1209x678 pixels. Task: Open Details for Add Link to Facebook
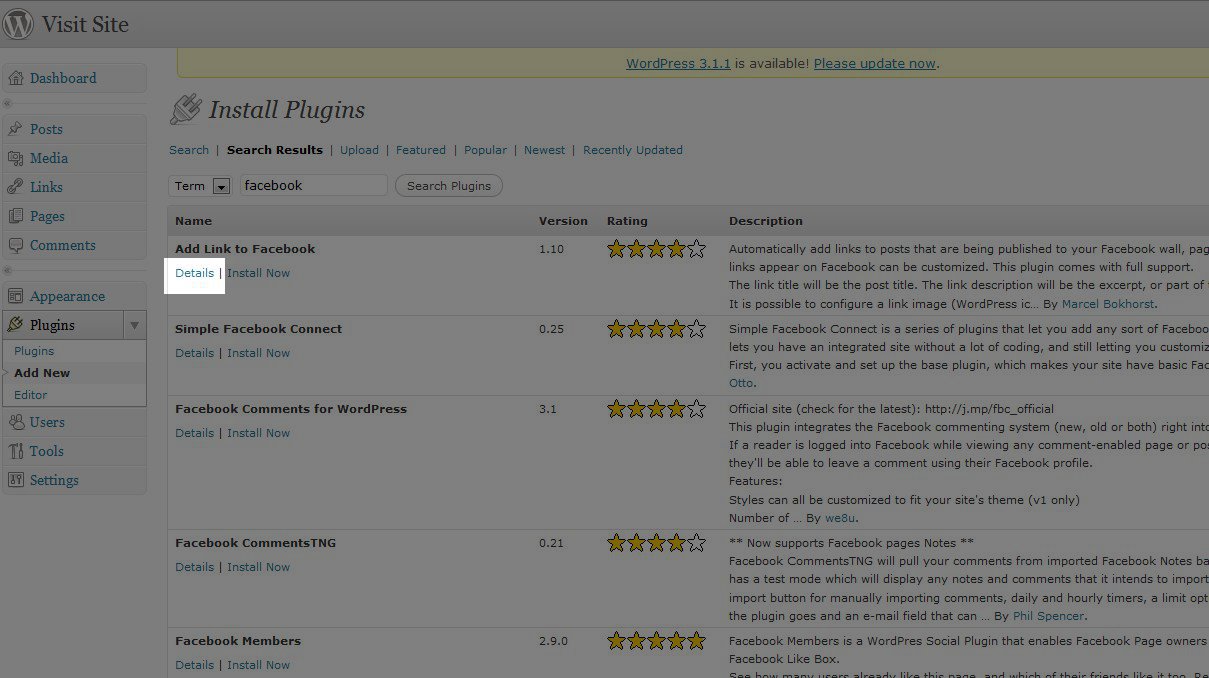(194, 273)
